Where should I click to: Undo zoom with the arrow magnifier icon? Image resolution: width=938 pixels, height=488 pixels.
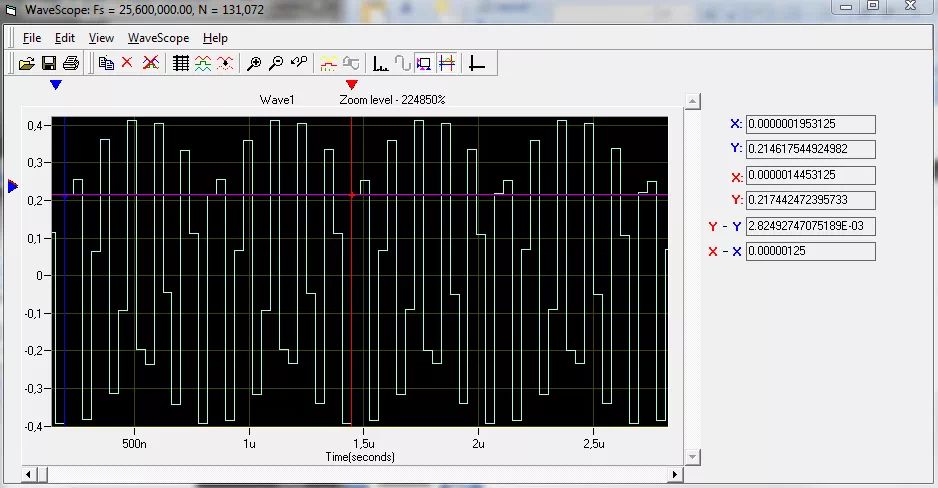pos(299,63)
